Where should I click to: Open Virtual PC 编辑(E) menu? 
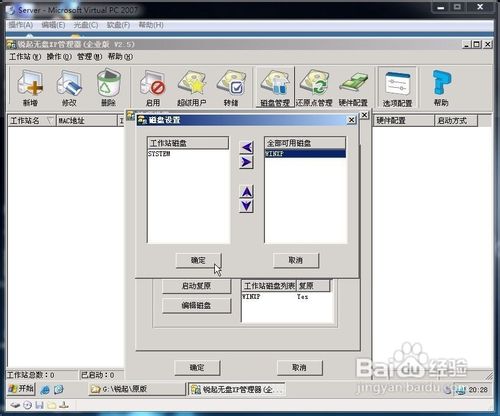pyautogui.click(x=53, y=25)
